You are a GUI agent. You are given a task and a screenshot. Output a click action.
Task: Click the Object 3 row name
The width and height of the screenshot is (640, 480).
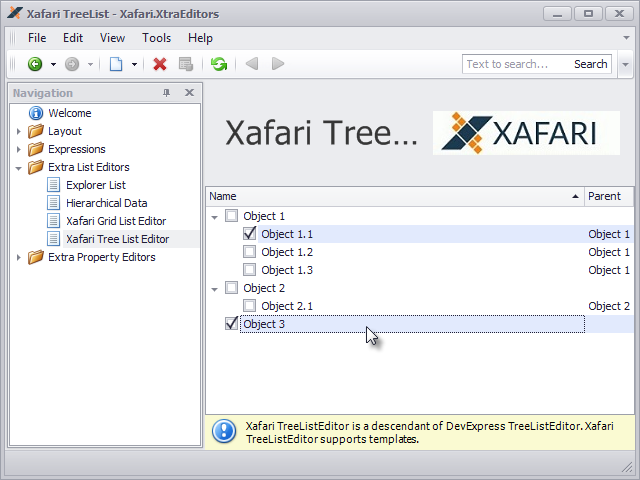click(x=264, y=324)
